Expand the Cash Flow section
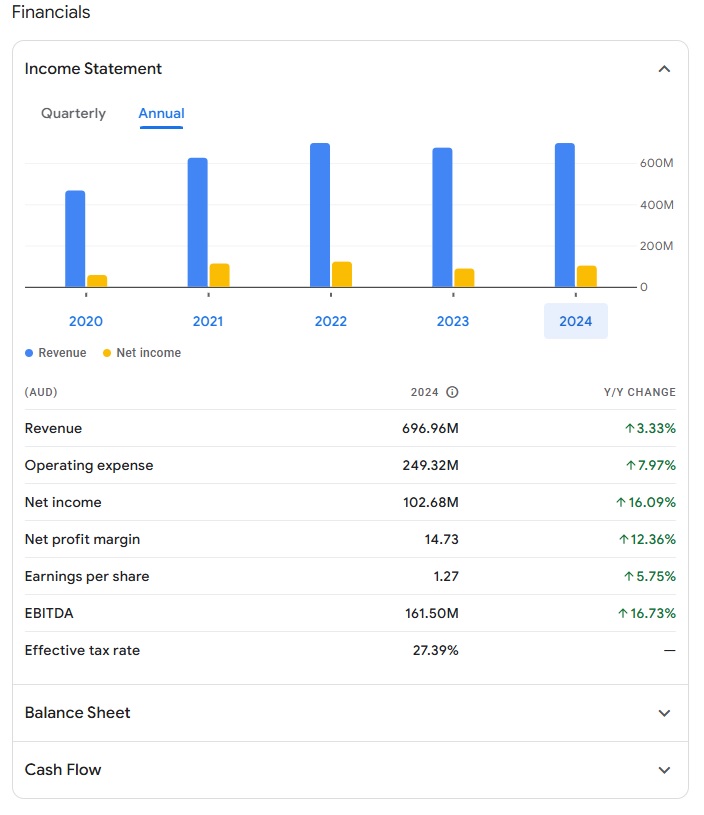 pos(664,770)
